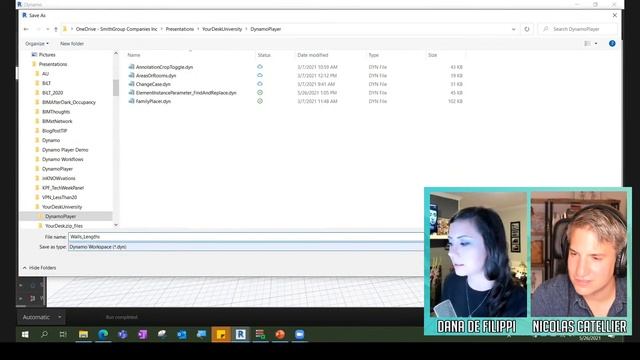Go back using the Back arrow
The image size is (640, 360).
[26, 29]
